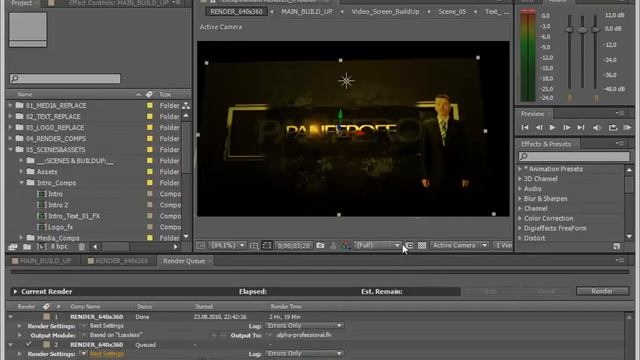Select the Intro 2 composition
Viewport: 640px width, 360px height.
point(58,205)
